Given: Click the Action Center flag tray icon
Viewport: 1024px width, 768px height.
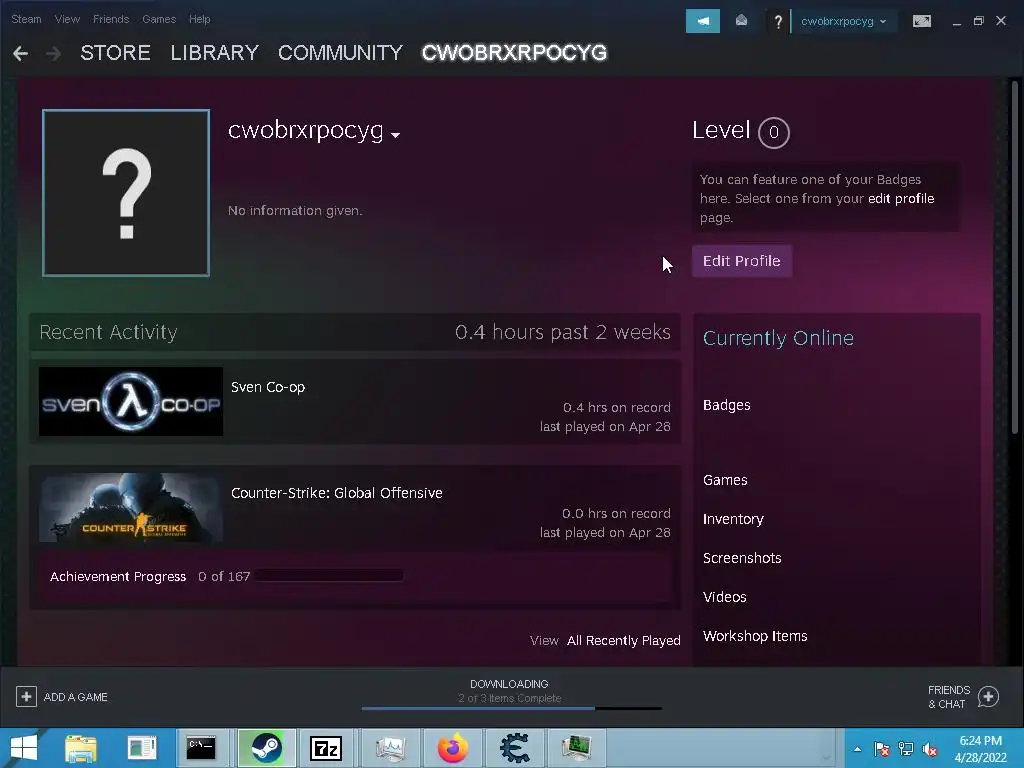Looking at the screenshot, I should pyautogui.click(x=882, y=749).
